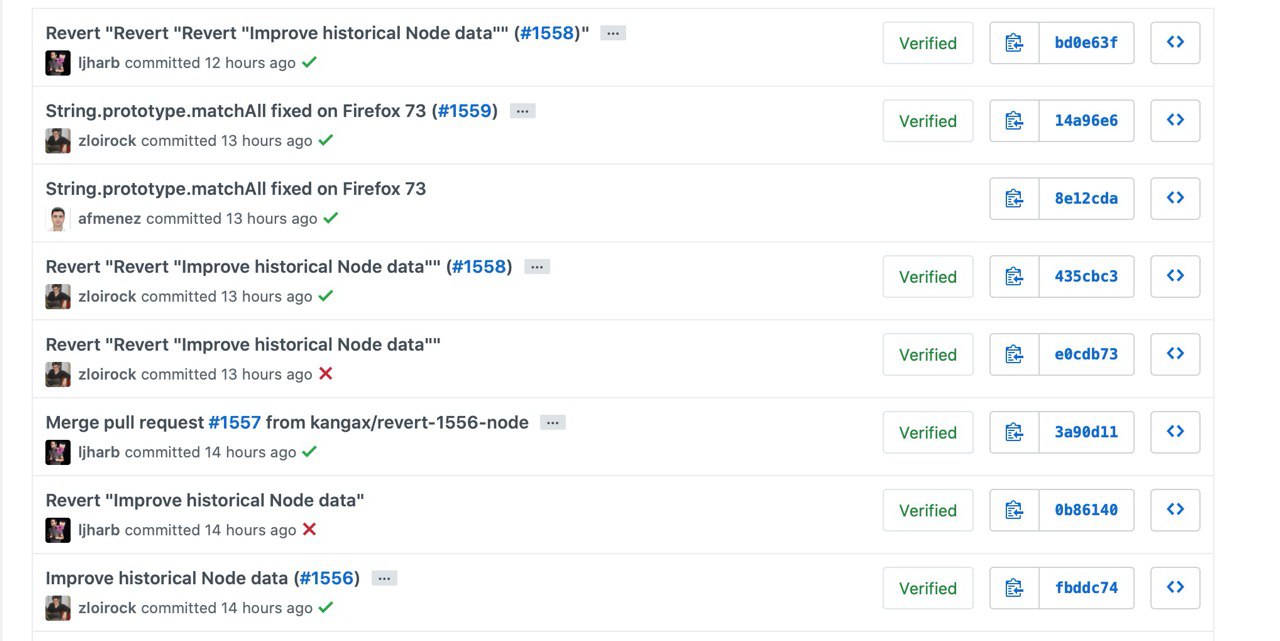The image size is (1280, 641).
Task: Show Verified badge details for 3a90d11
Action: click(x=928, y=432)
